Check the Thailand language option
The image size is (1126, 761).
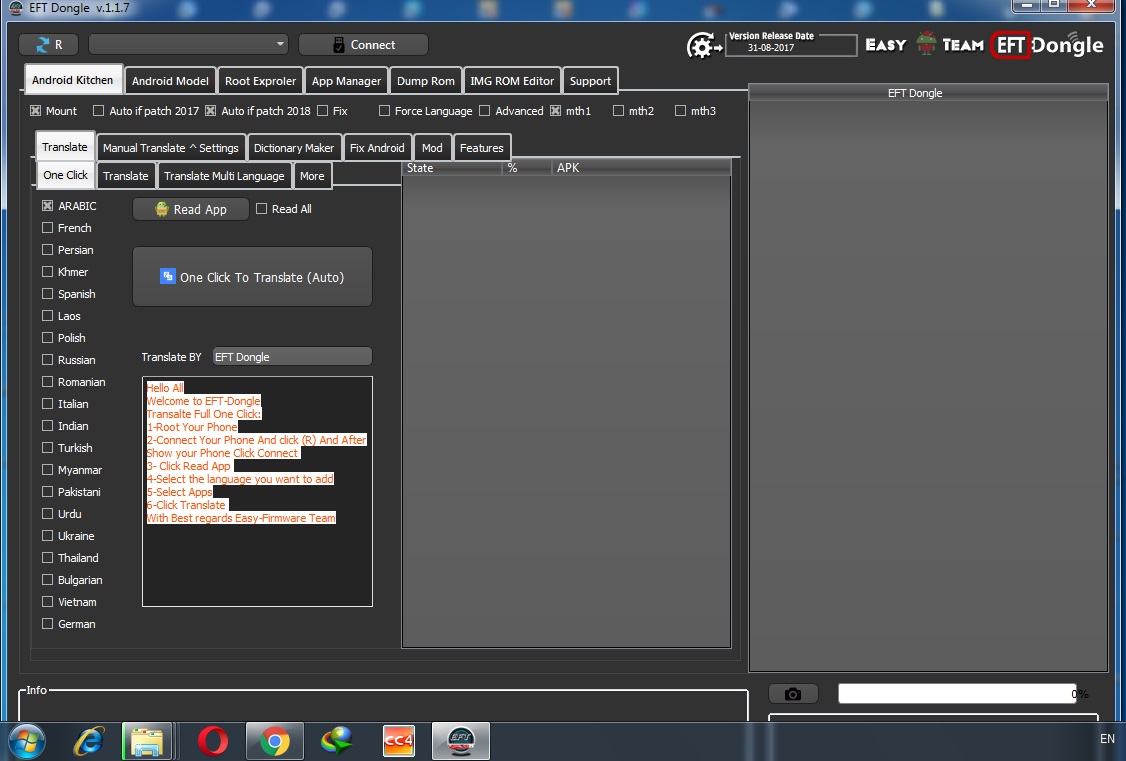tap(47, 558)
